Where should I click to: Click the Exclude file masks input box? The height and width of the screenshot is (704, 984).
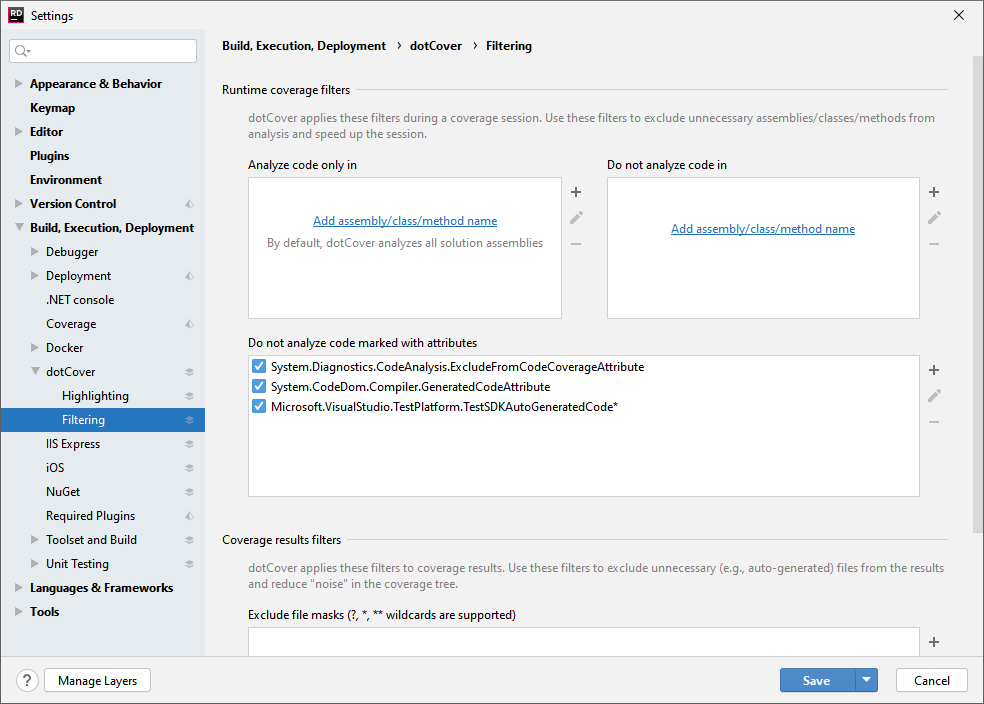click(584, 642)
